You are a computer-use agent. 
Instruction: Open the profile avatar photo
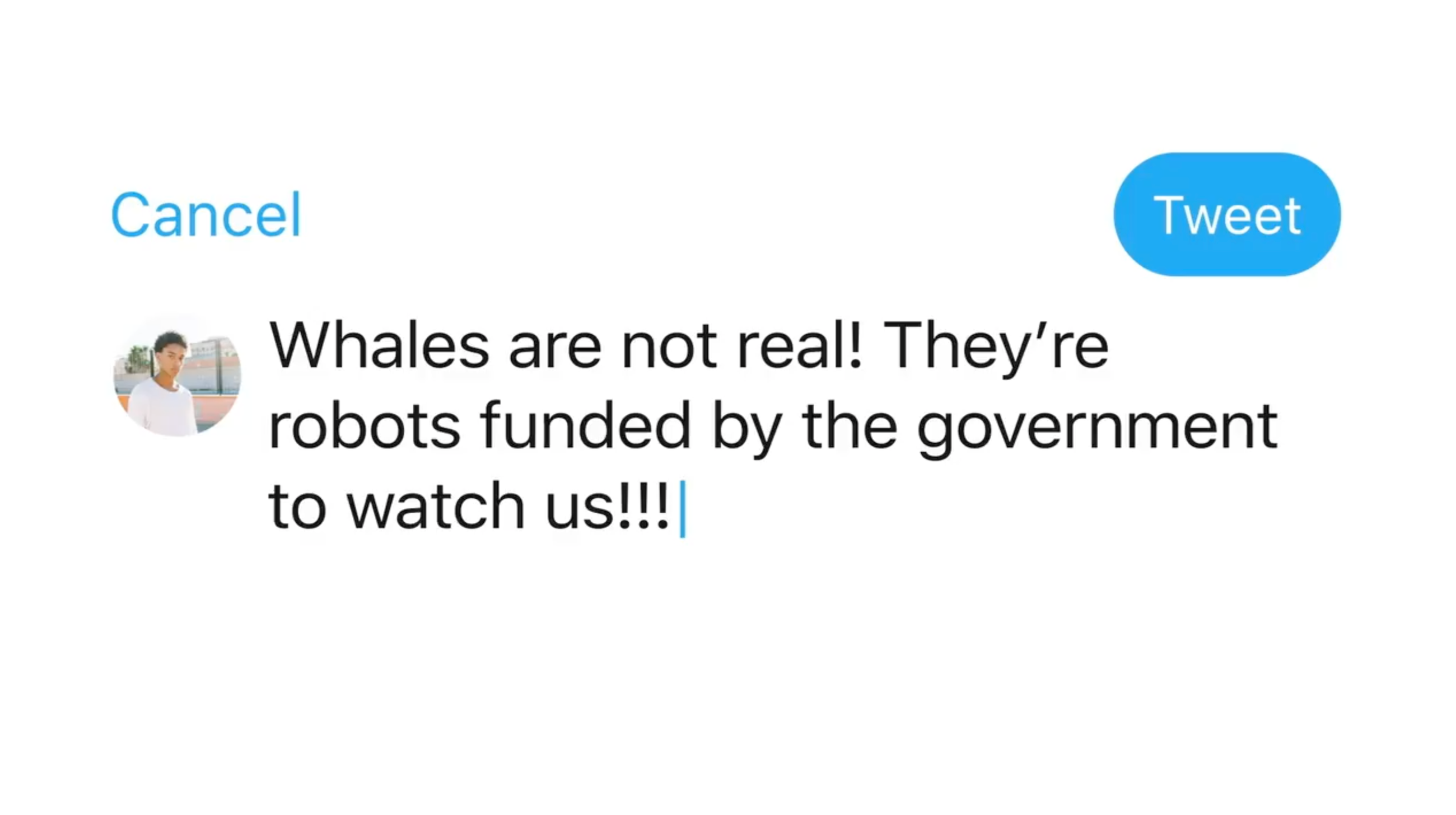point(178,375)
